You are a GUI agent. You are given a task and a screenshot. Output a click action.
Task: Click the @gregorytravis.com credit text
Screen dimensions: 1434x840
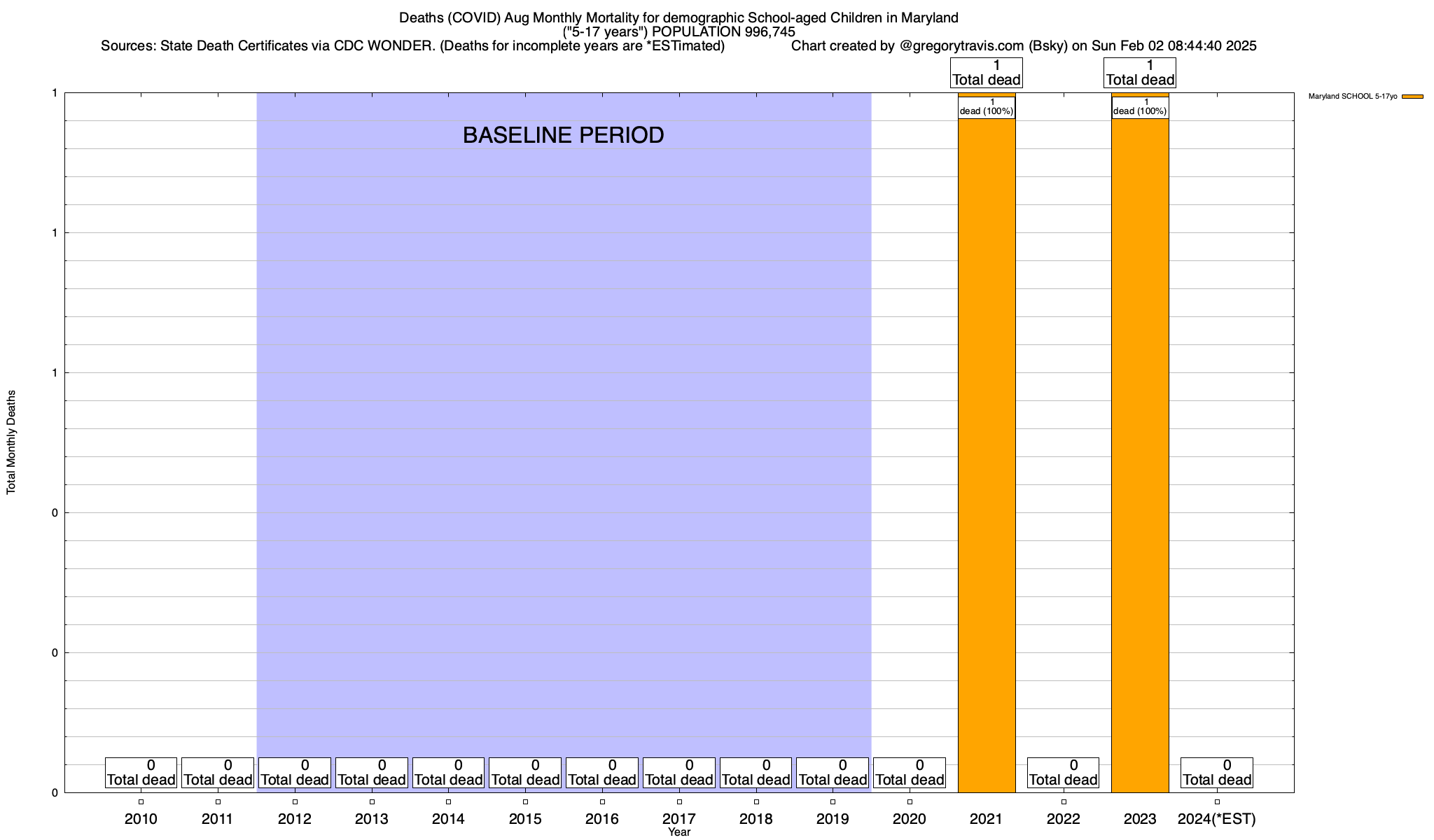(x=961, y=46)
